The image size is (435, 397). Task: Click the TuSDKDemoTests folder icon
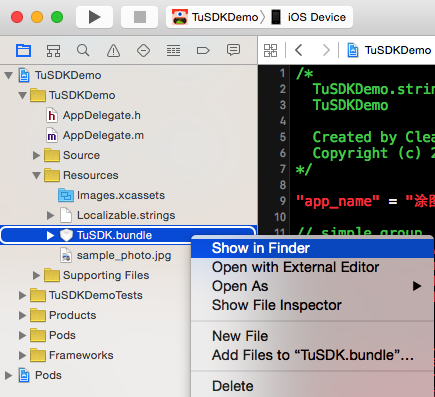pyautogui.click(x=38, y=295)
